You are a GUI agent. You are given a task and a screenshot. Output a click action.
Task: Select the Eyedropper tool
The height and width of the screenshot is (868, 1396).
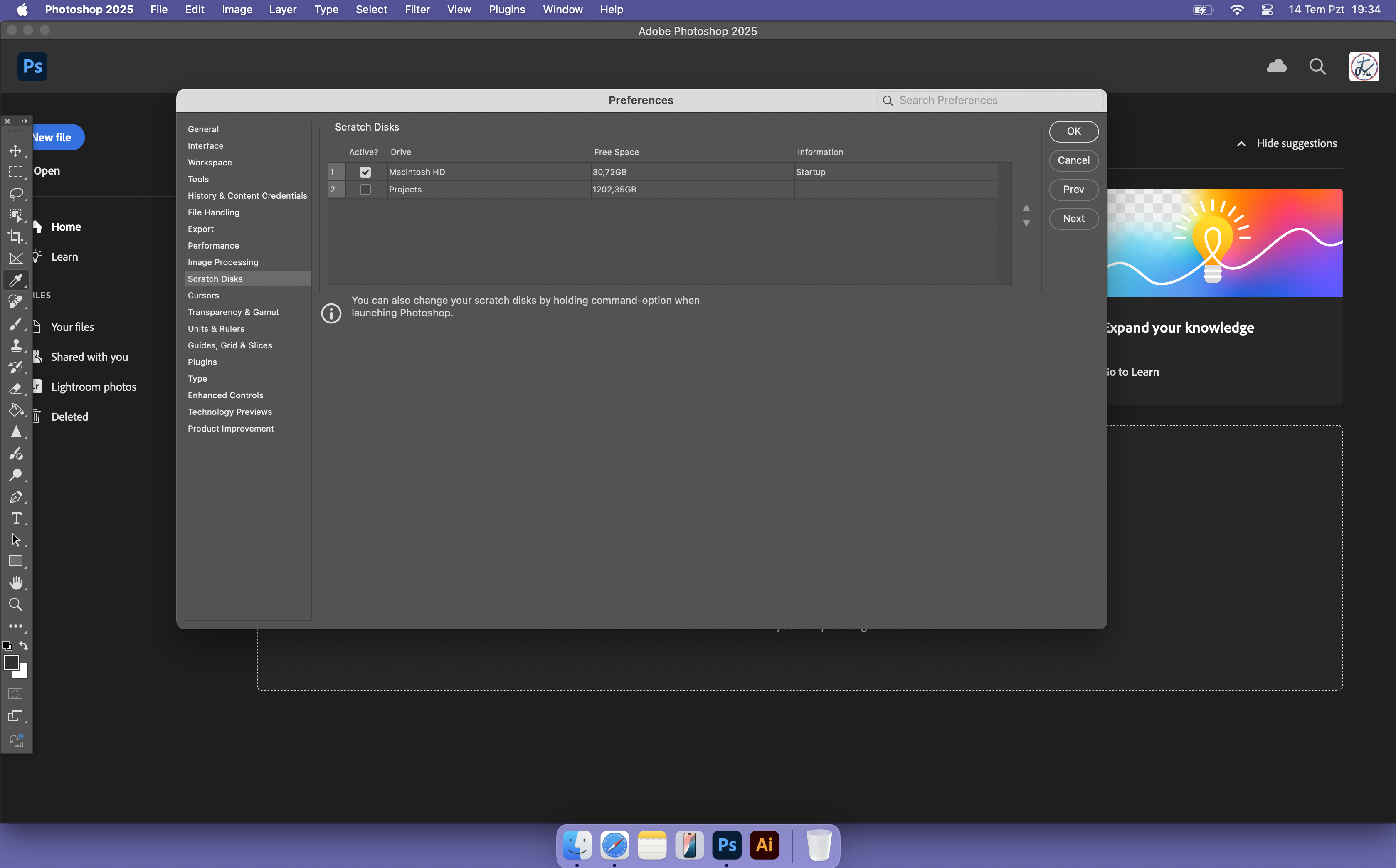(x=15, y=280)
